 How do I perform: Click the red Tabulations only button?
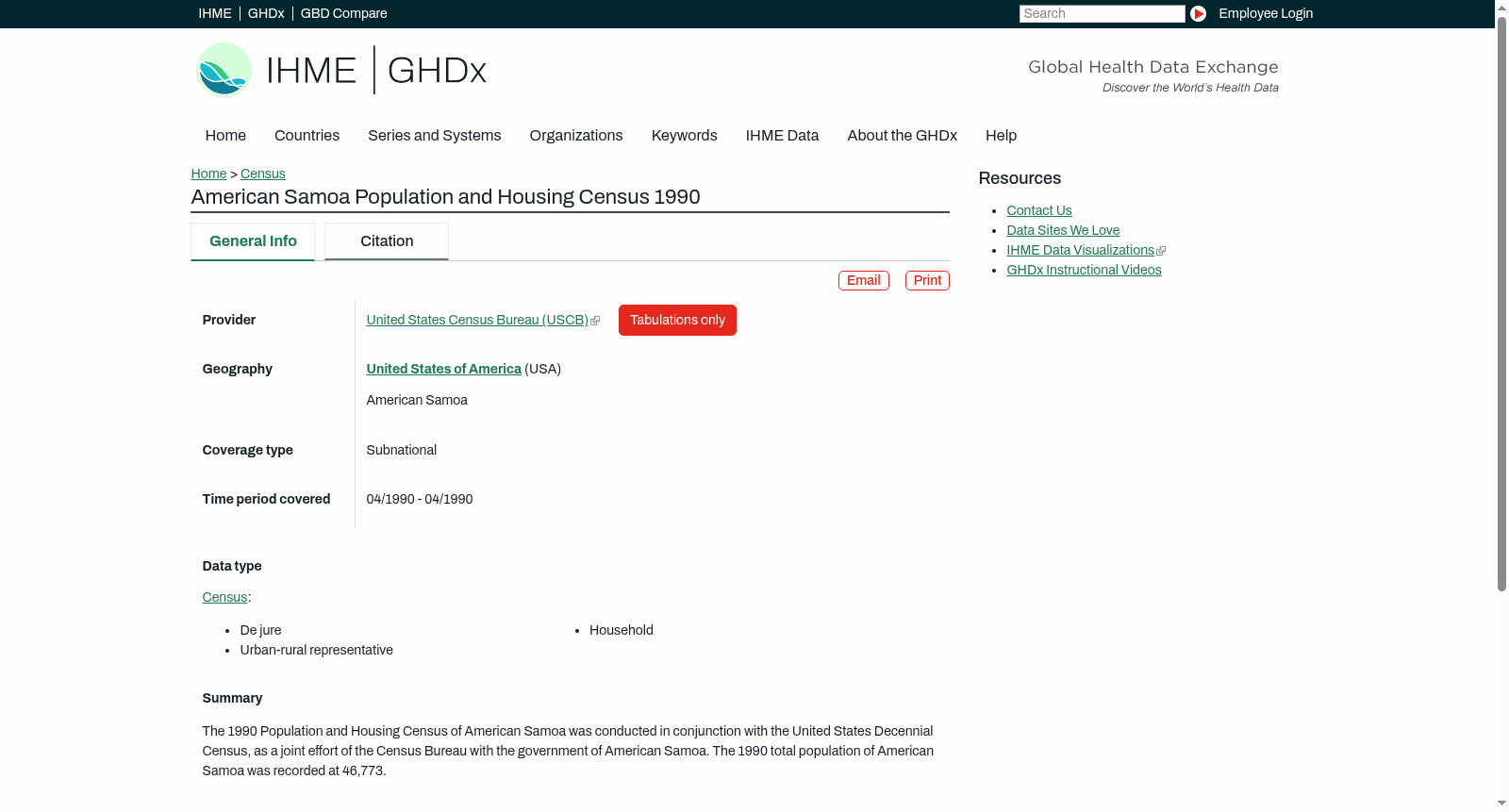[677, 320]
